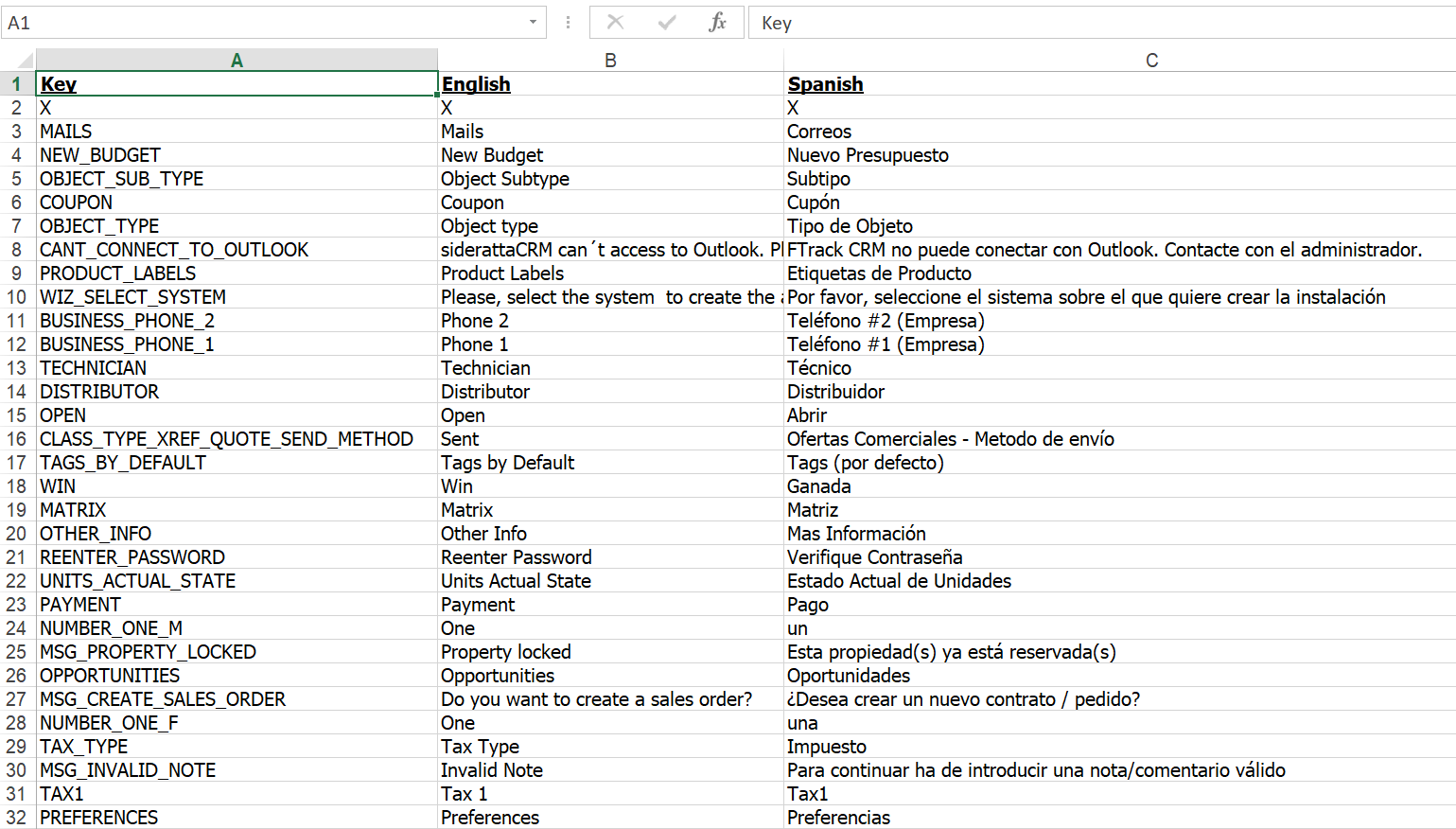Click the English cell Object Subtype

tap(610, 179)
